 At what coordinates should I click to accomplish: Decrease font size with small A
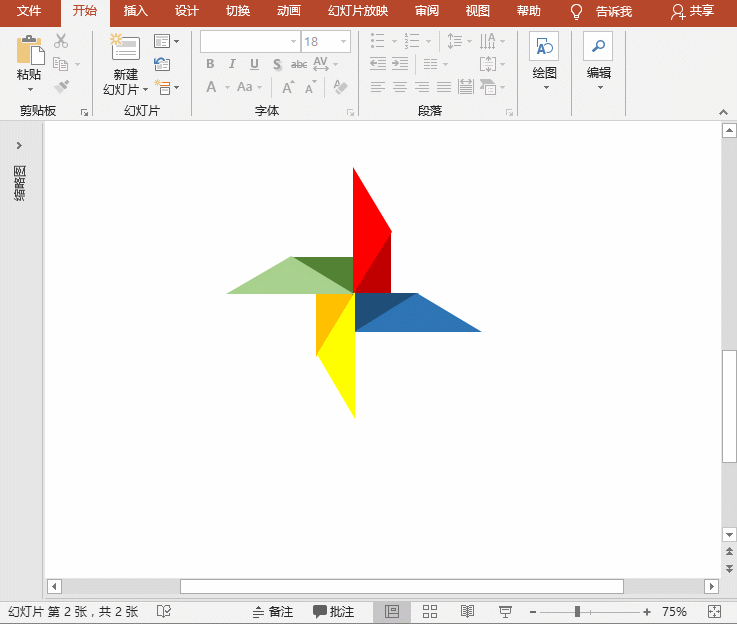pyautogui.click(x=310, y=87)
